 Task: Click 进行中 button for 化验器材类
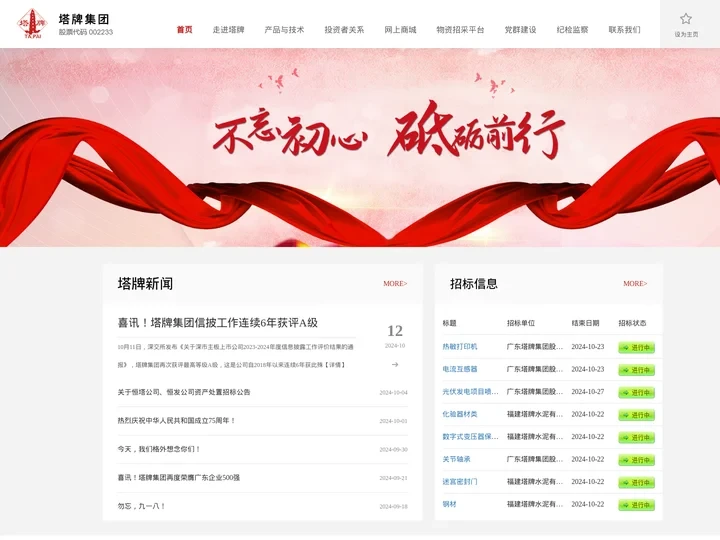click(636, 415)
